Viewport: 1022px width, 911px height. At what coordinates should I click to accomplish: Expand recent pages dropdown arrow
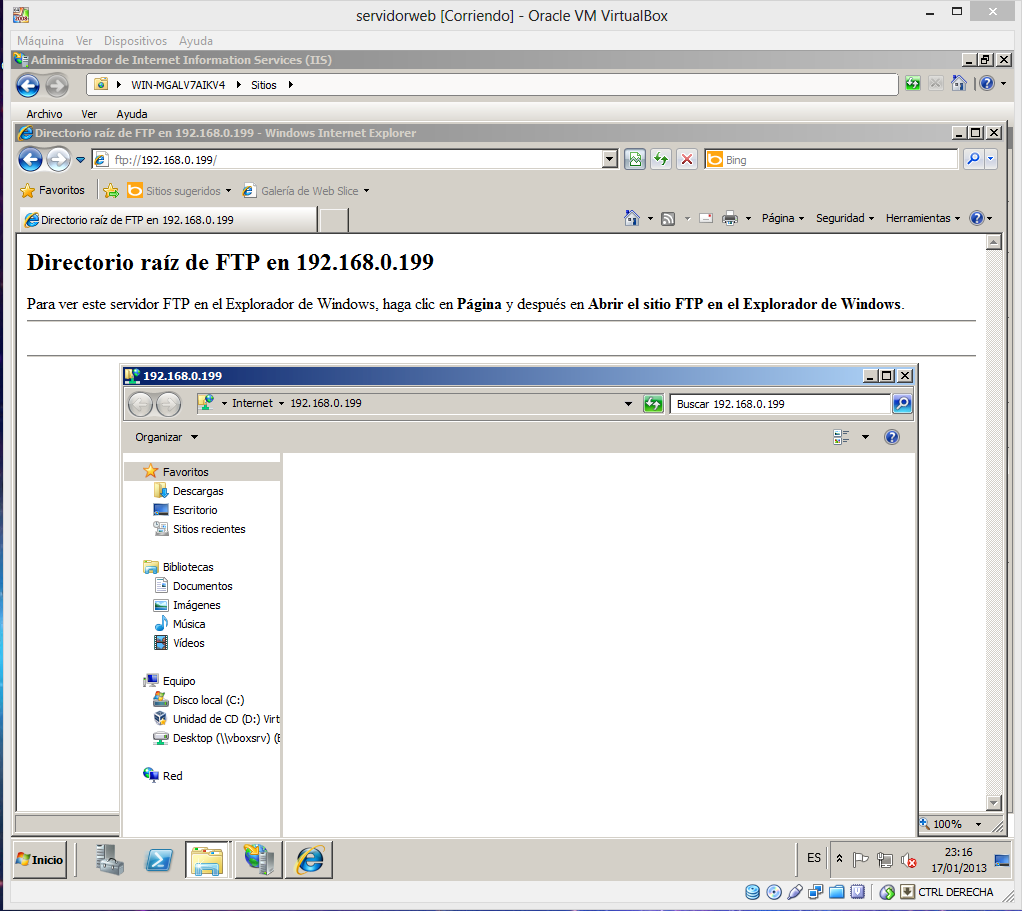pyautogui.click(x=80, y=160)
